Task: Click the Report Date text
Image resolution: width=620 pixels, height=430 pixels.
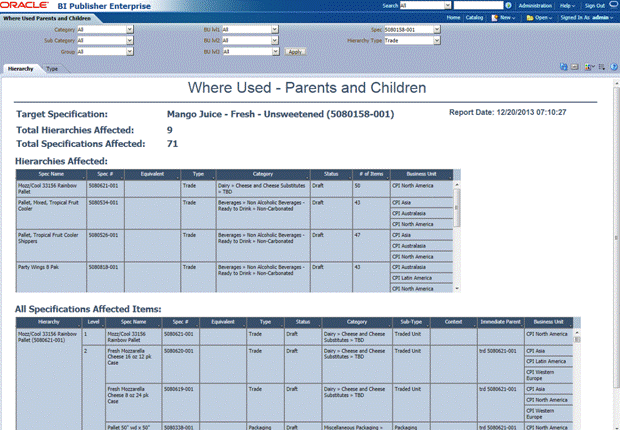Action: [508, 112]
